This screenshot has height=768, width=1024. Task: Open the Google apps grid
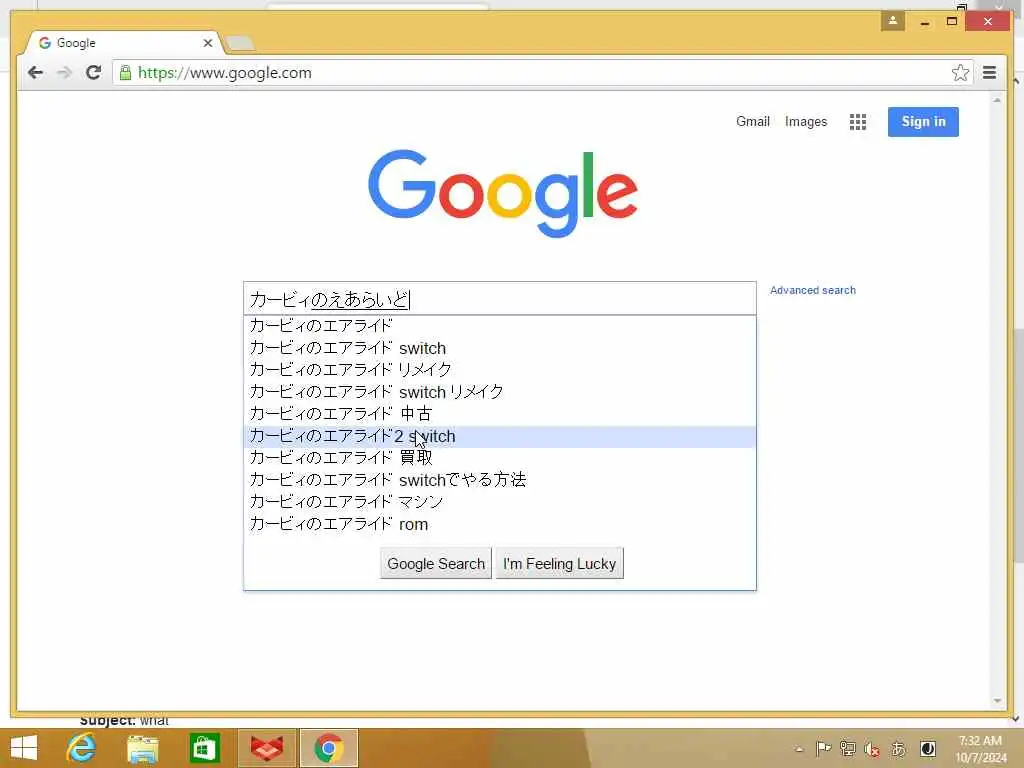point(857,121)
